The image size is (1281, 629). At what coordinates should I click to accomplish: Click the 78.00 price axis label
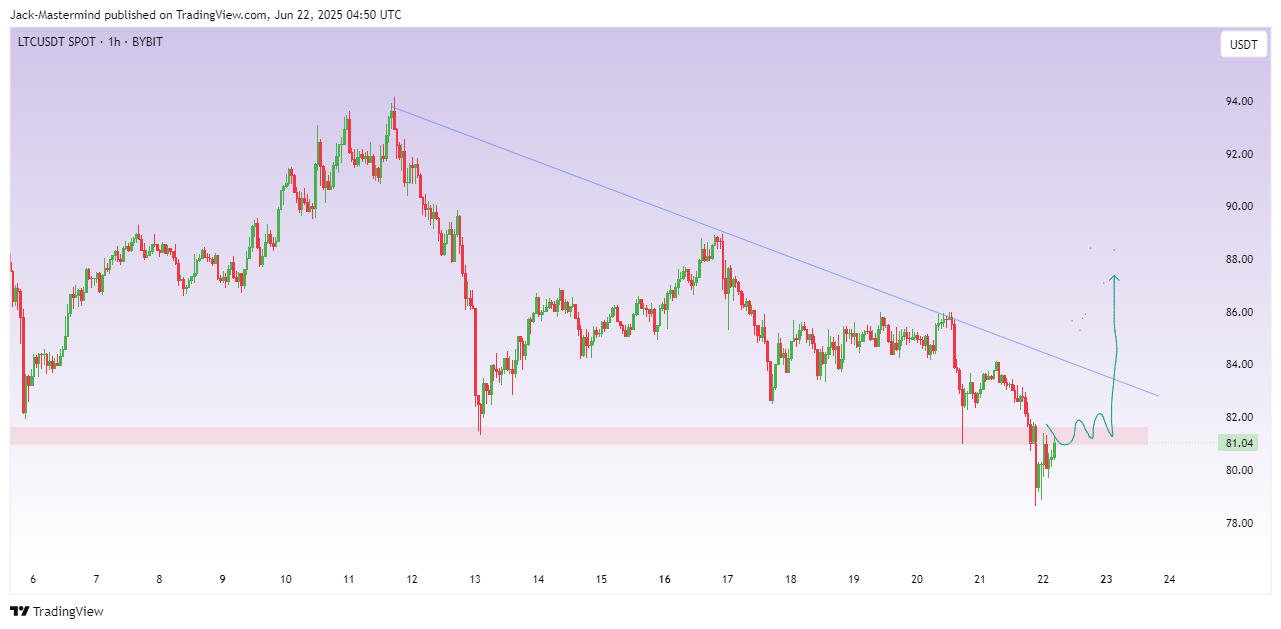click(x=1239, y=523)
